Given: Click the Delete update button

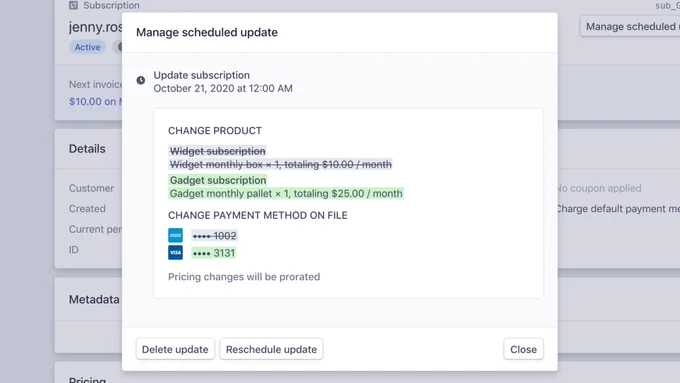Looking at the screenshot, I should (x=175, y=349).
